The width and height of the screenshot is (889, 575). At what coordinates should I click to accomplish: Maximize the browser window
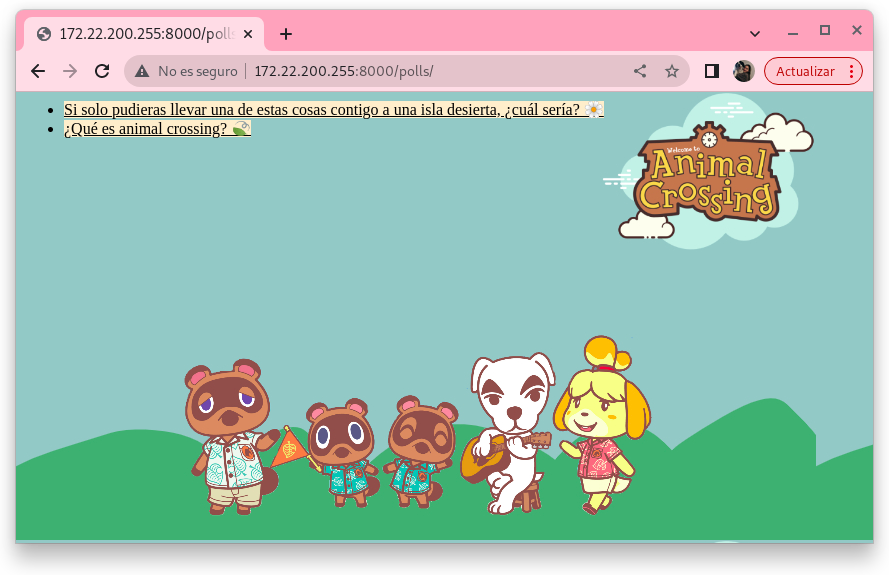pyautogui.click(x=825, y=31)
